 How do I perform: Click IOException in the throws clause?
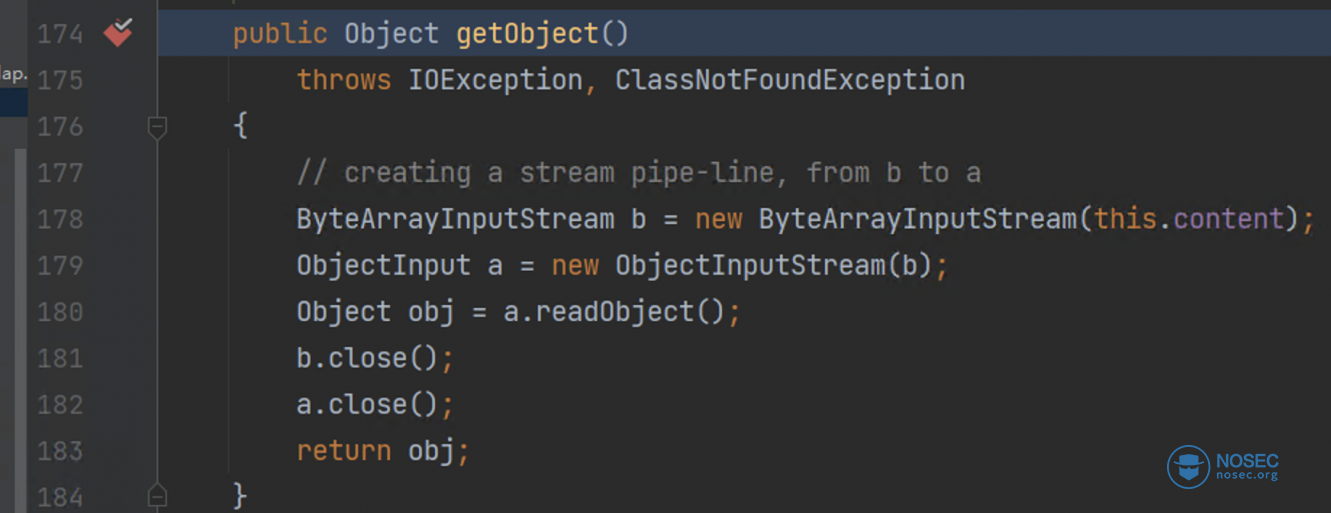[495, 80]
